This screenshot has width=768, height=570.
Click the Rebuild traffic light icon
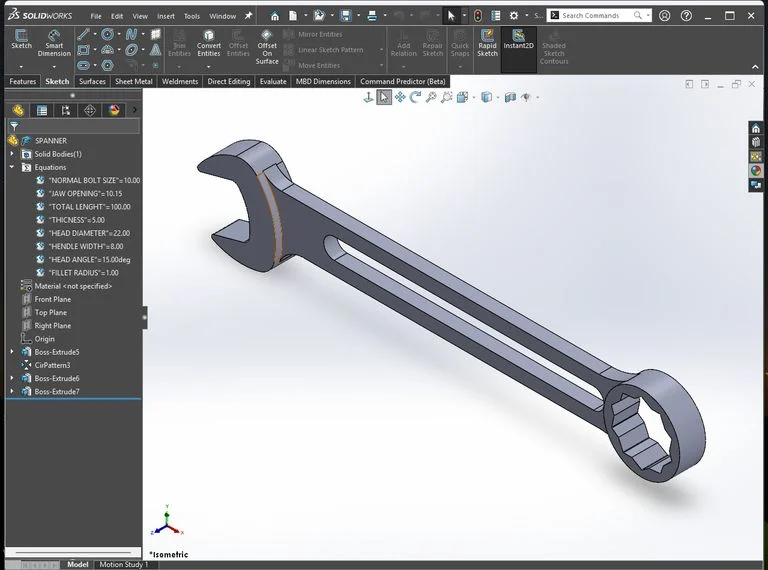(x=478, y=16)
